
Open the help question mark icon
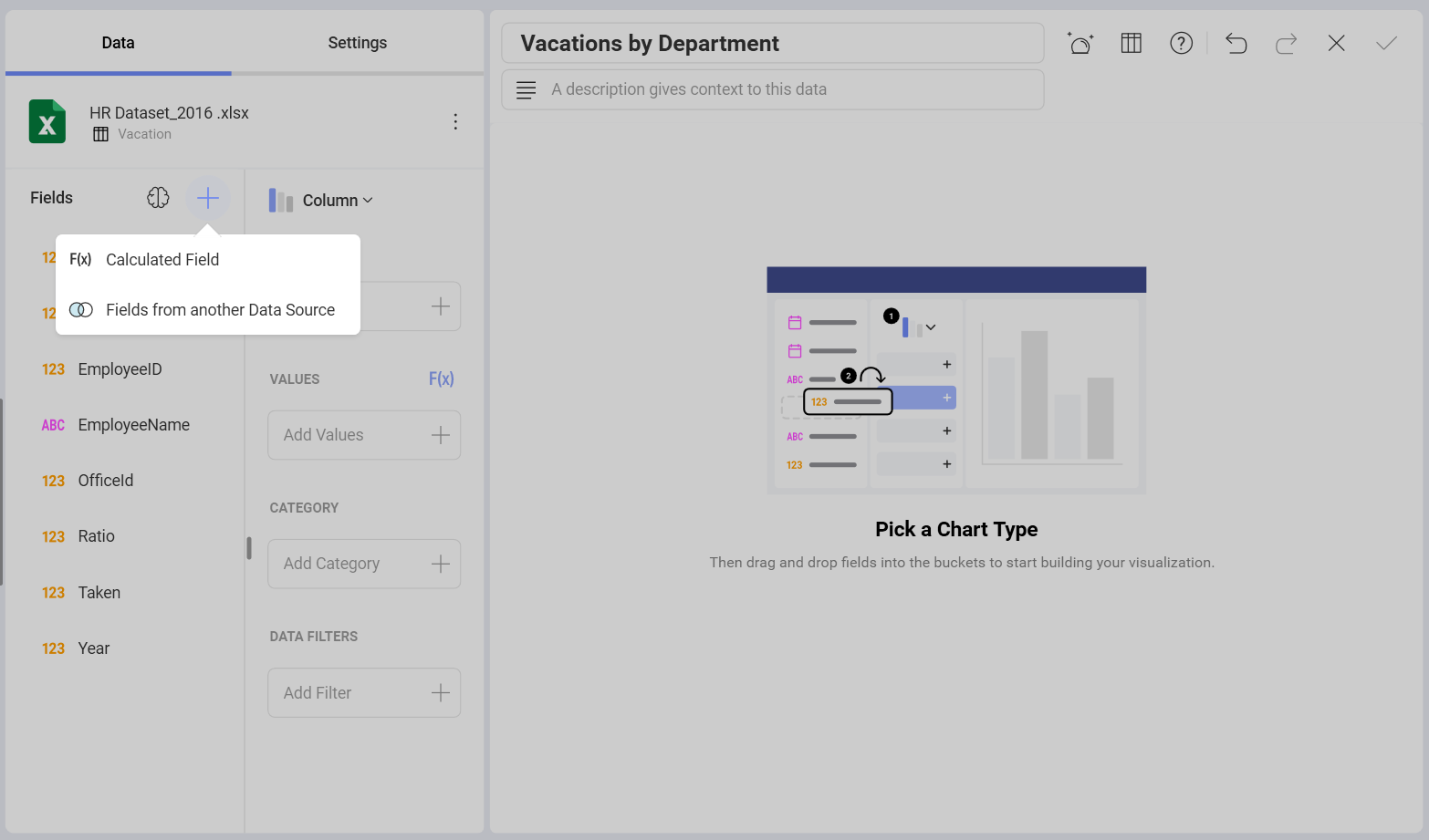1182,43
